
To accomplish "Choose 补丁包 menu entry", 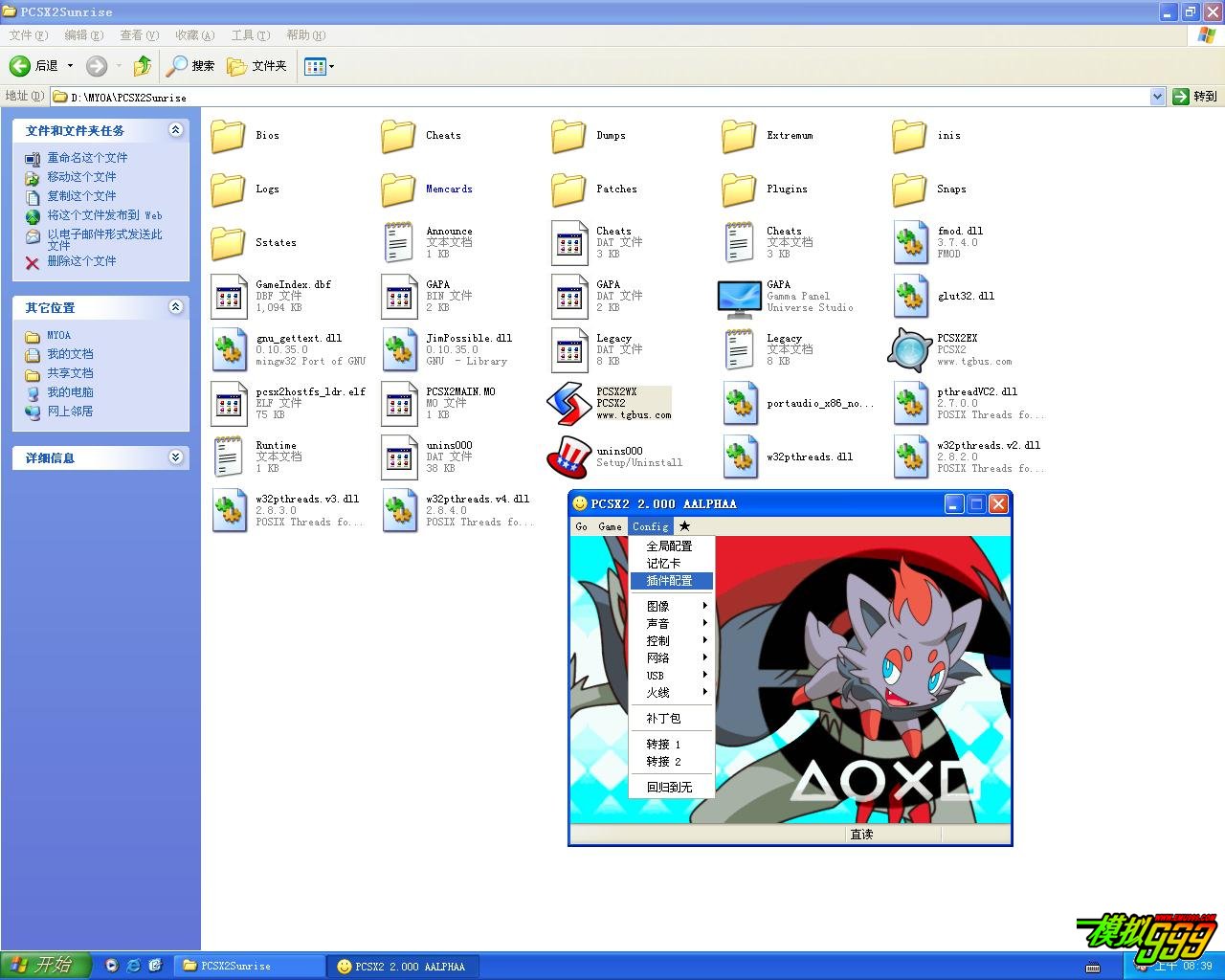I will click(x=672, y=718).
